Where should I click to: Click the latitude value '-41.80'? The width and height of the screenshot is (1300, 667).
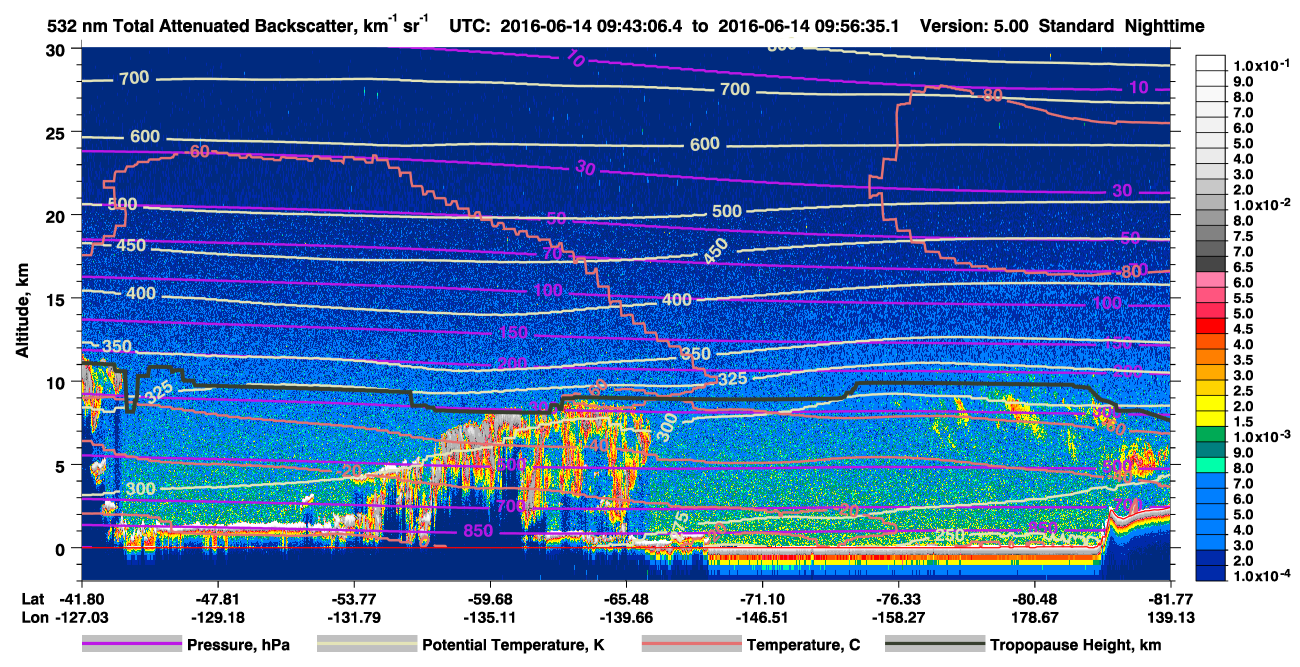pyautogui.click(x=82, y=600)
